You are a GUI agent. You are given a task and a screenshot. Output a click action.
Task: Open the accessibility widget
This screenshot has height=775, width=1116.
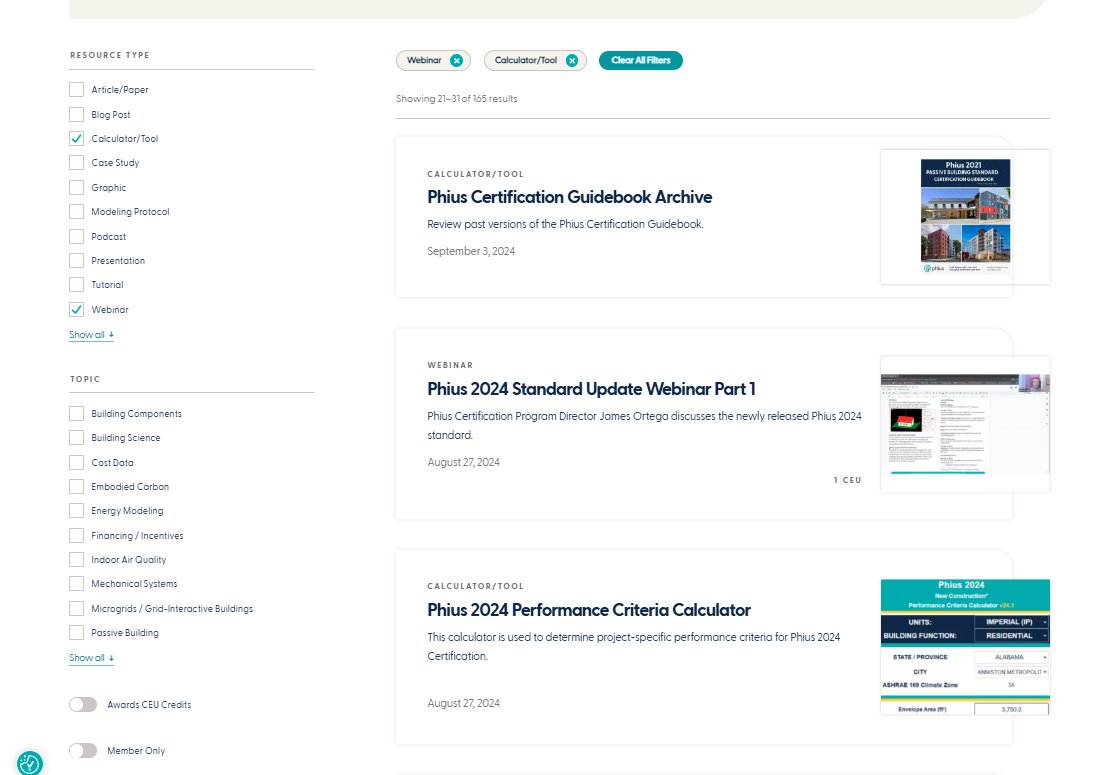(29, 763)
